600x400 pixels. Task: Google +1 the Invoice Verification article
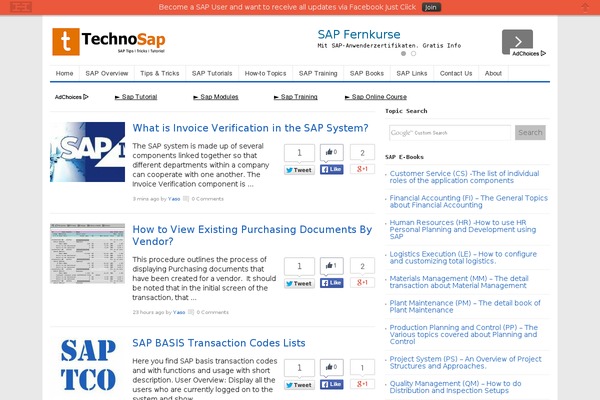[362, 169]
